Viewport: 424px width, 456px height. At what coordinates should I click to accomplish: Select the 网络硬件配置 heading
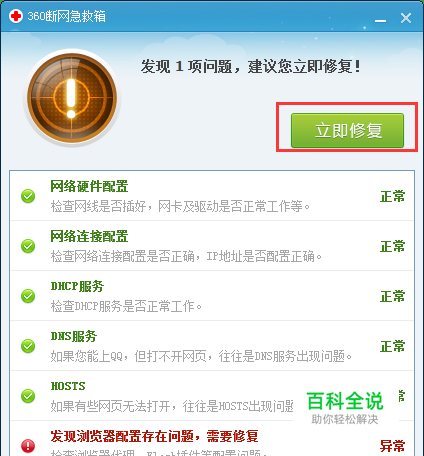[89, 186]
